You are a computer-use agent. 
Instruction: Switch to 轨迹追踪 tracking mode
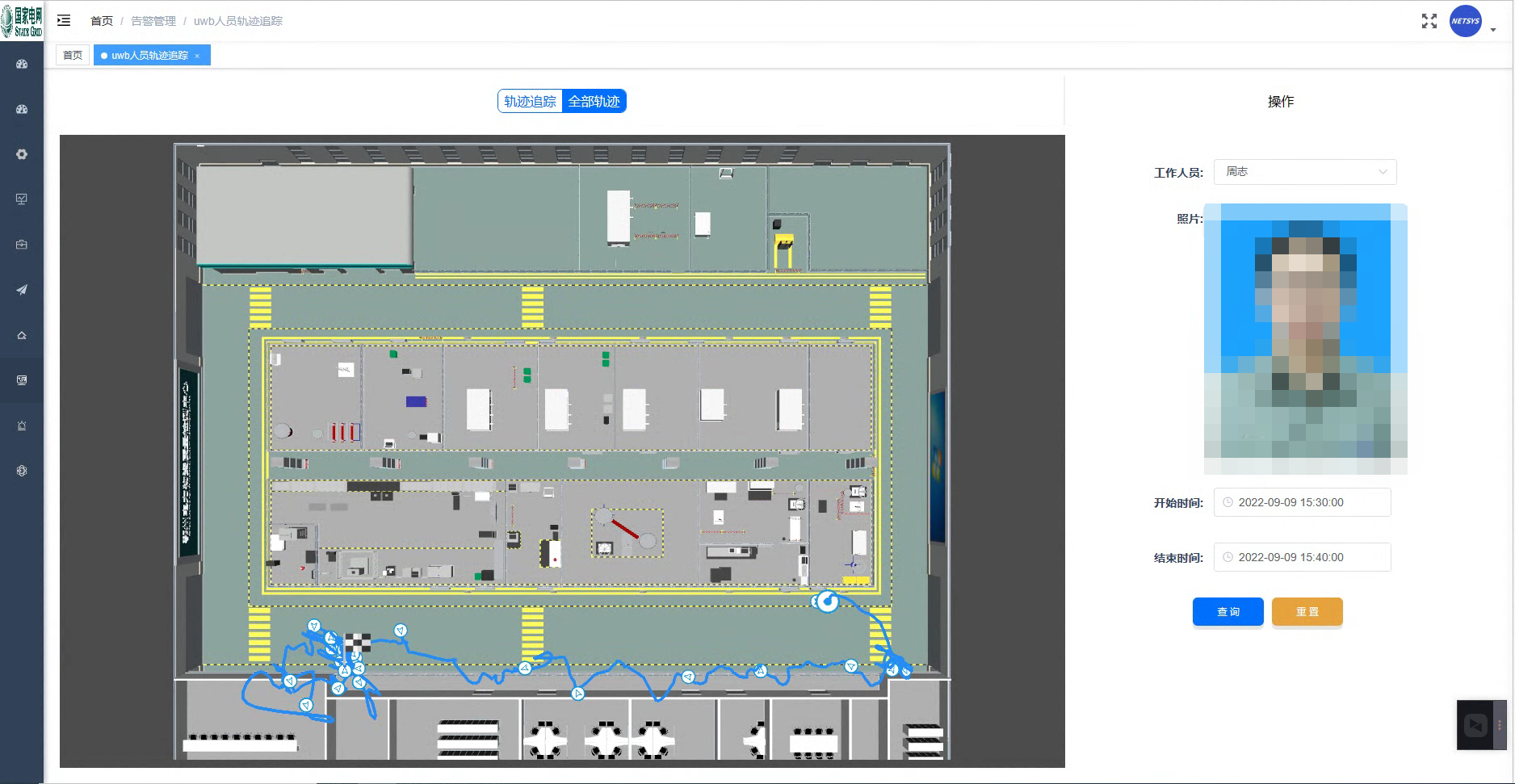tap(530, 101)
